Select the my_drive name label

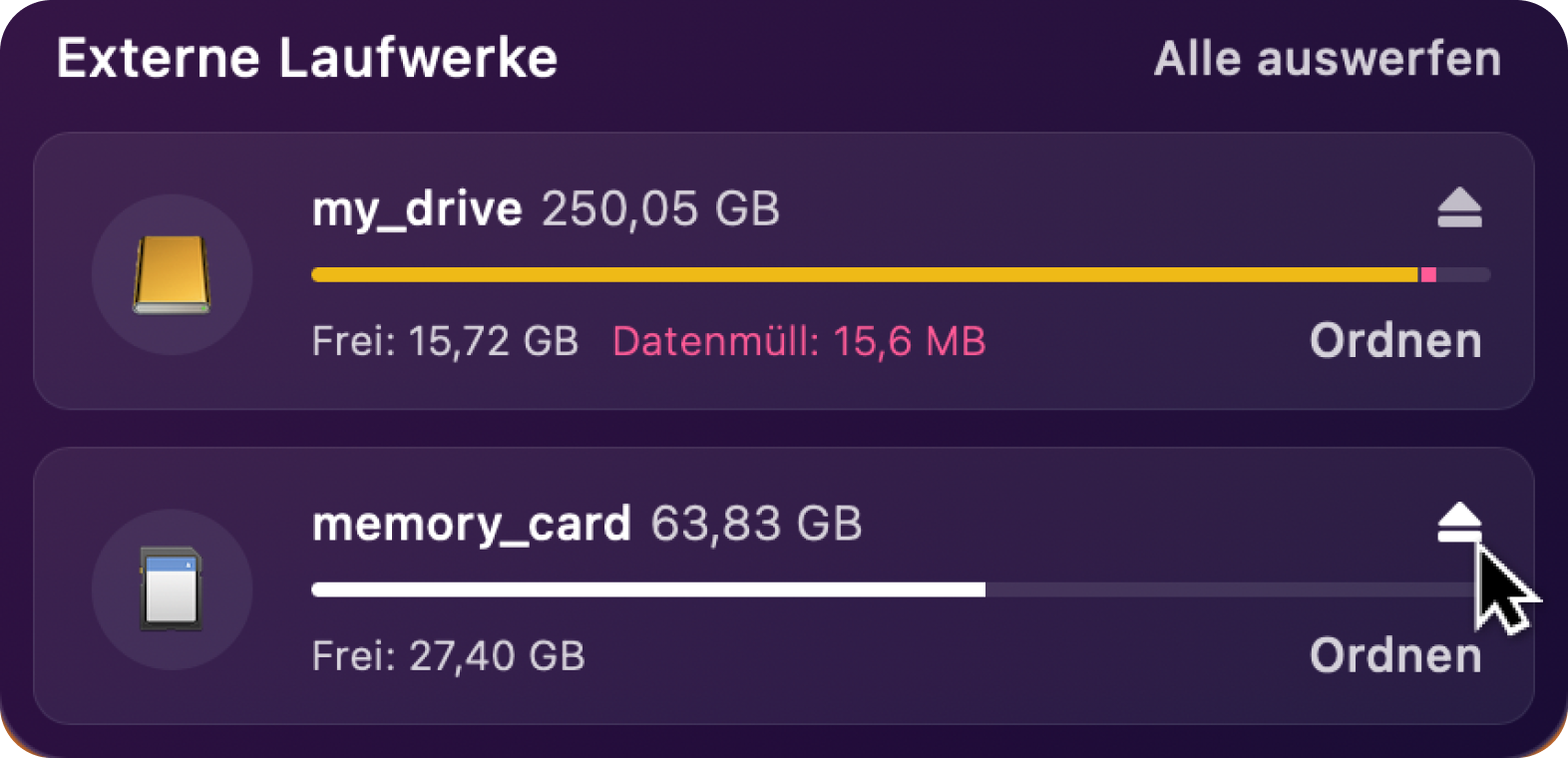417,210
